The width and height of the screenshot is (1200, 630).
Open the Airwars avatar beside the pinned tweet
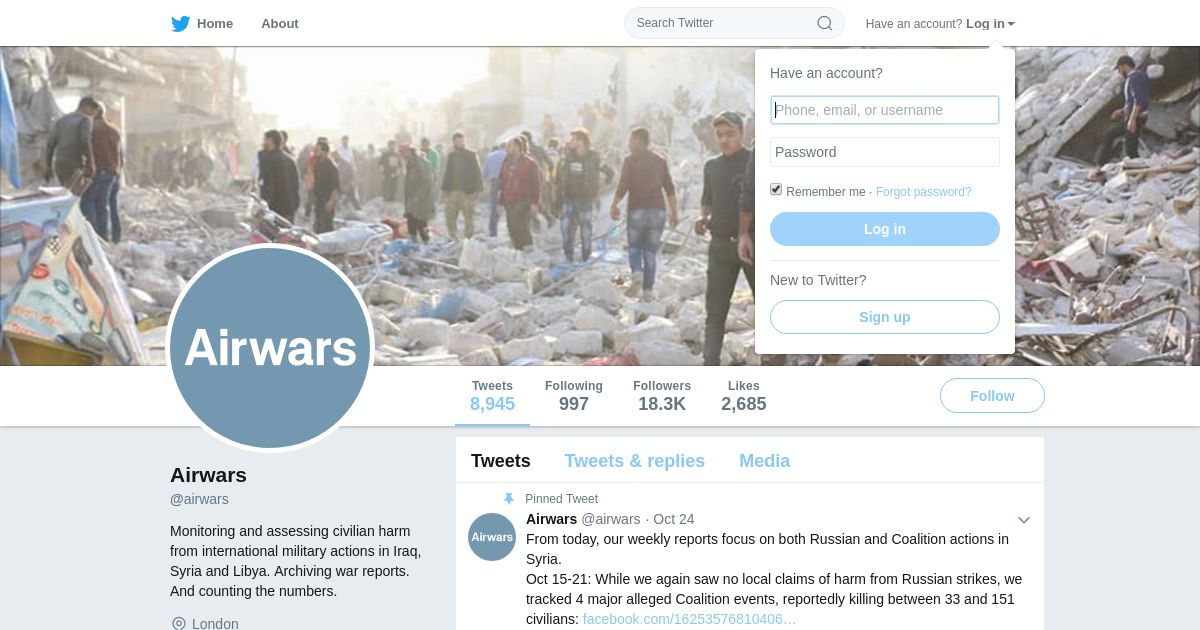coord(492,537)
